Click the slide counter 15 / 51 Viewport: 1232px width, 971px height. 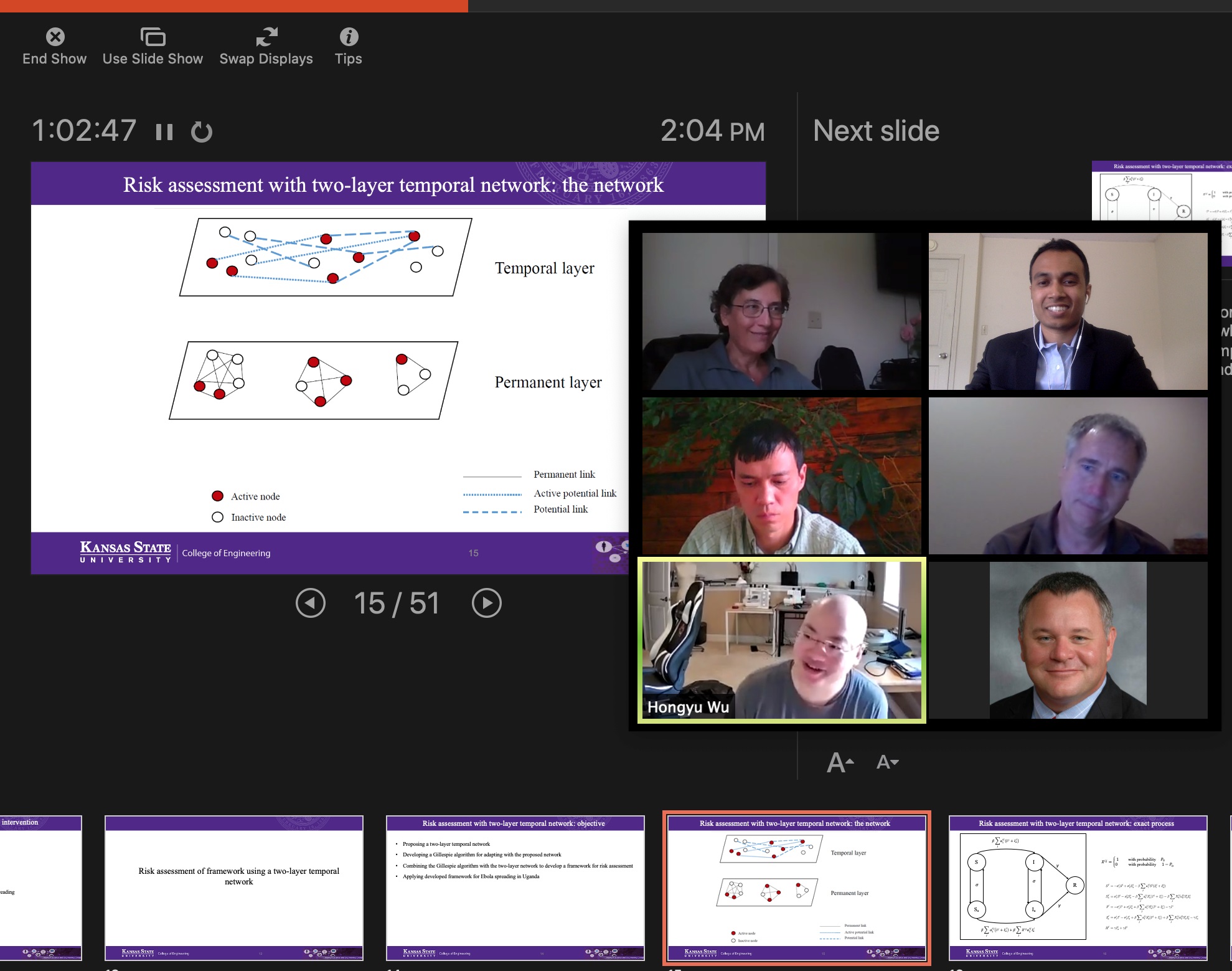click(397, 603)
